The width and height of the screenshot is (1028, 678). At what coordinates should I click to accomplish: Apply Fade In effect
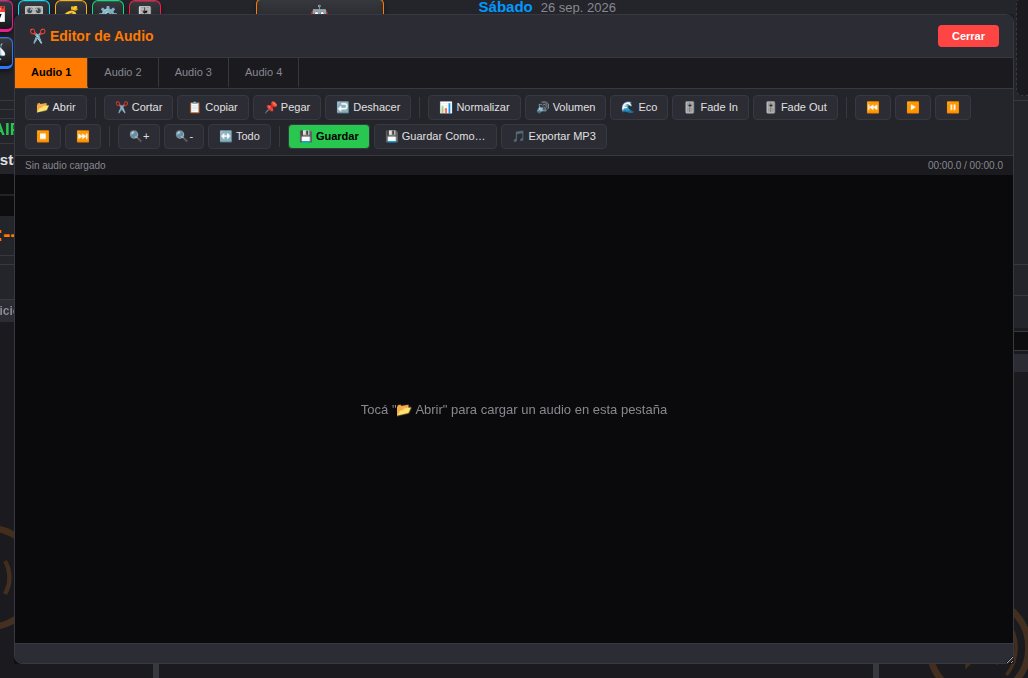tap(710, 108)
